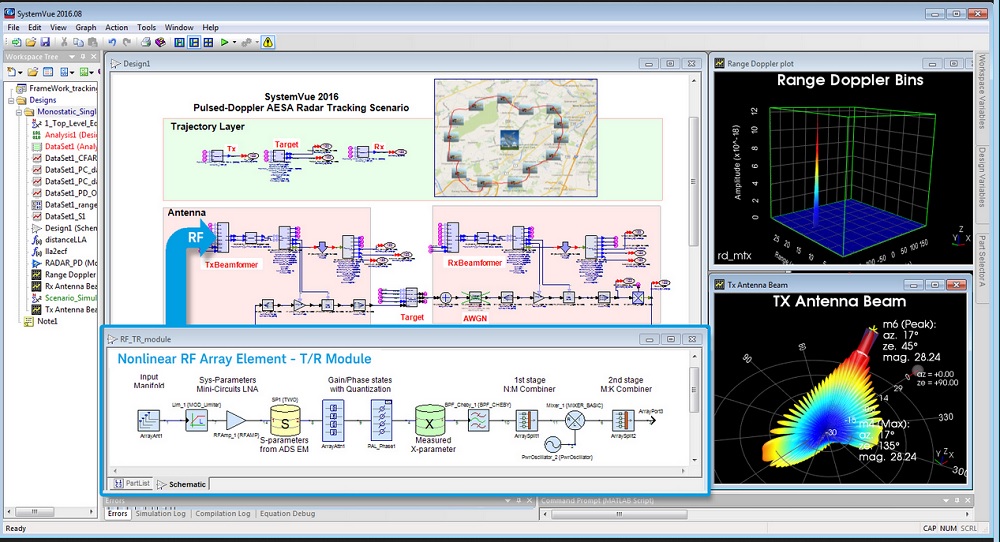Click the Print icon in toolbar
Image resolution: width=1000 pixels, height=542 pixels.
[146, 42]
